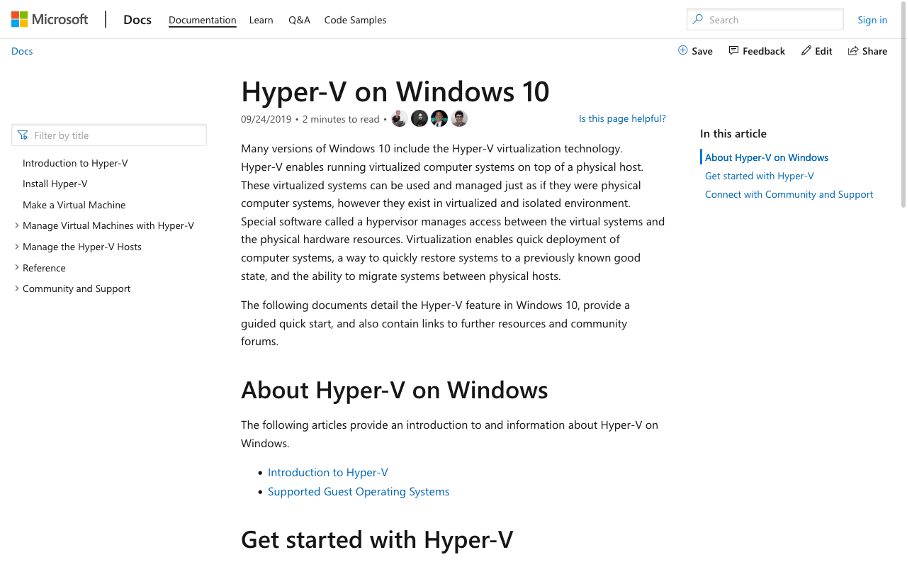Expand Manage the Hyper-V Hosts section
Viewport: 908px width, 568px height.
17,247
